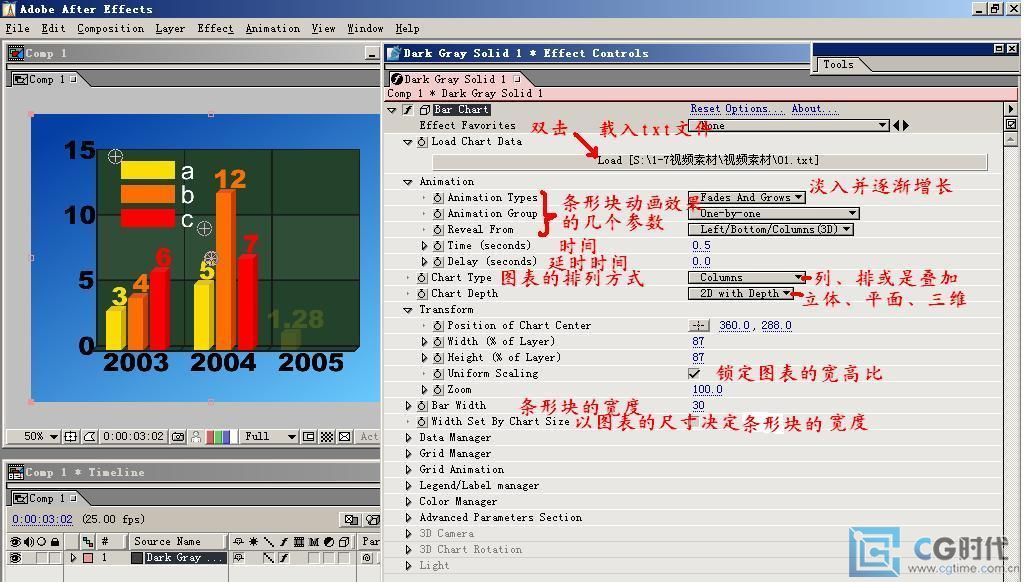
Task: Open the Chart Type Columns dropdown
Action: [x=746, y=278]
